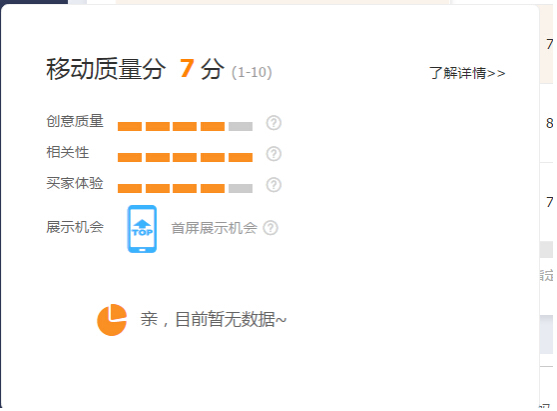Click the (1-10) score range text
This screenshot has height=411, width=557.
252,72
